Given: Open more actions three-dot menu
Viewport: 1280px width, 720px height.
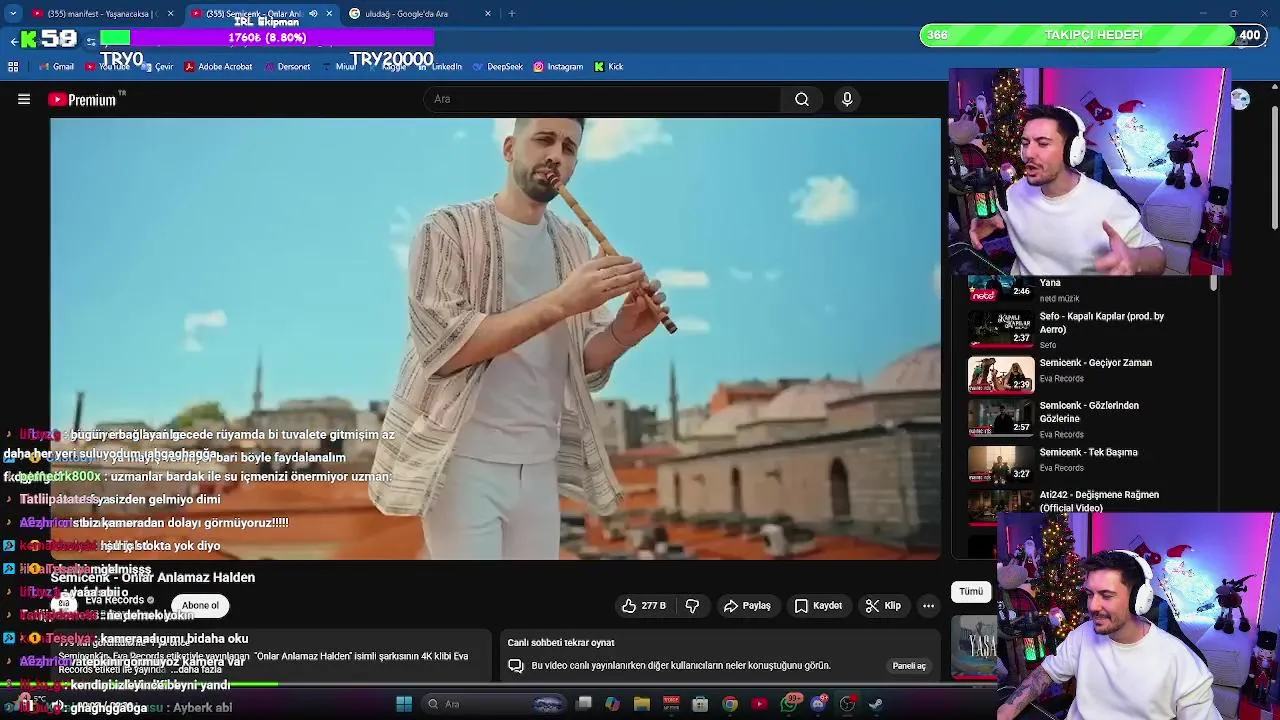Looking at the screenshot, I should [x=928, y=605].
